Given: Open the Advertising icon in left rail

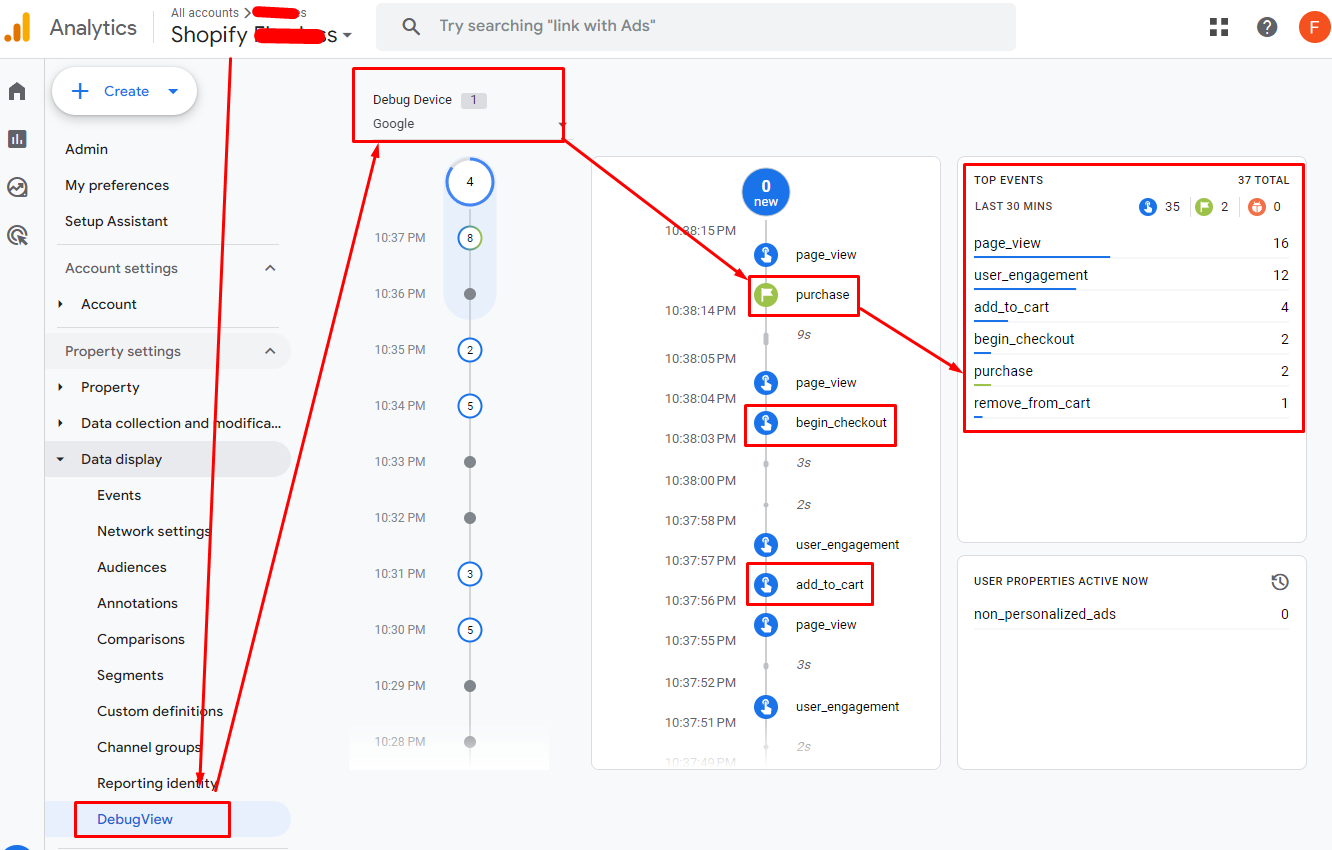Looking at the screenshot, I should click(x=17, y=236).
